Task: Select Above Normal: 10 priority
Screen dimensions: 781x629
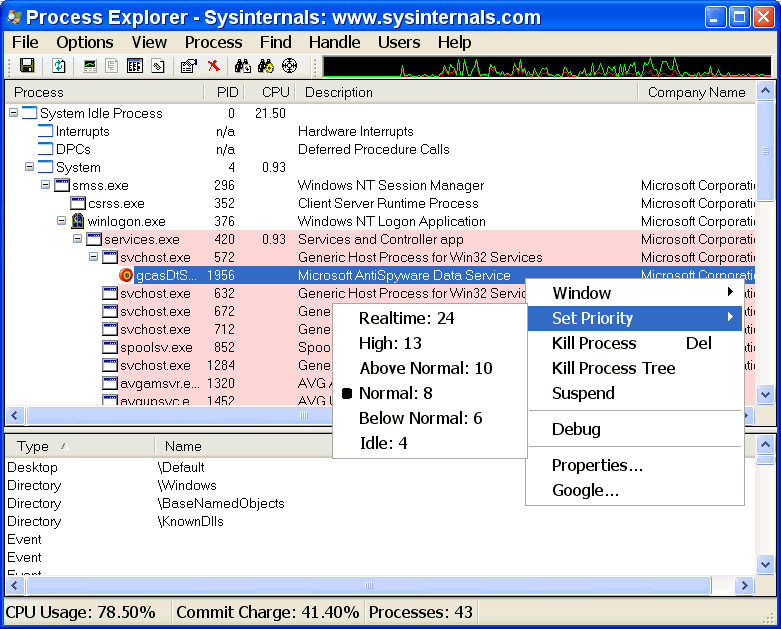Action: [426, 368]
